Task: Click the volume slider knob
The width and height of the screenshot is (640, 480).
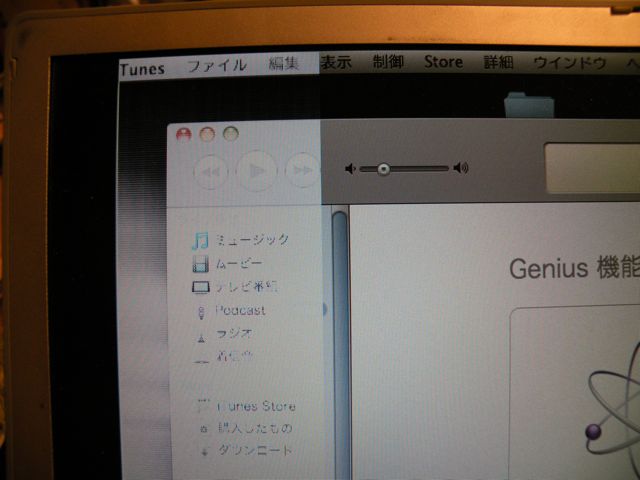Action: click(x=383, y=169)
